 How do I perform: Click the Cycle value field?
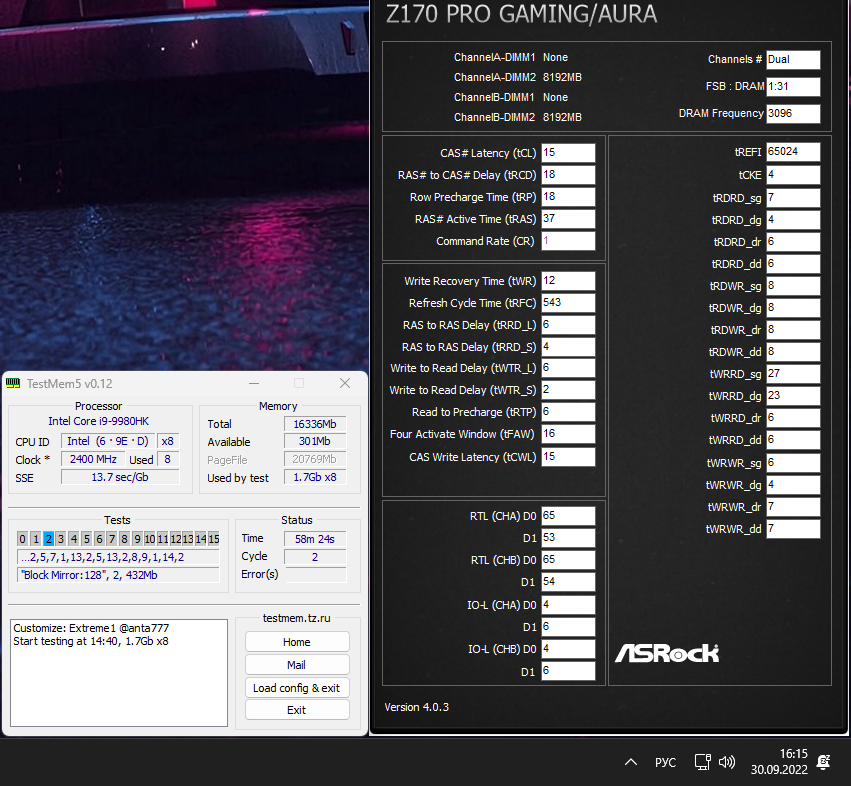click(315, 557)
